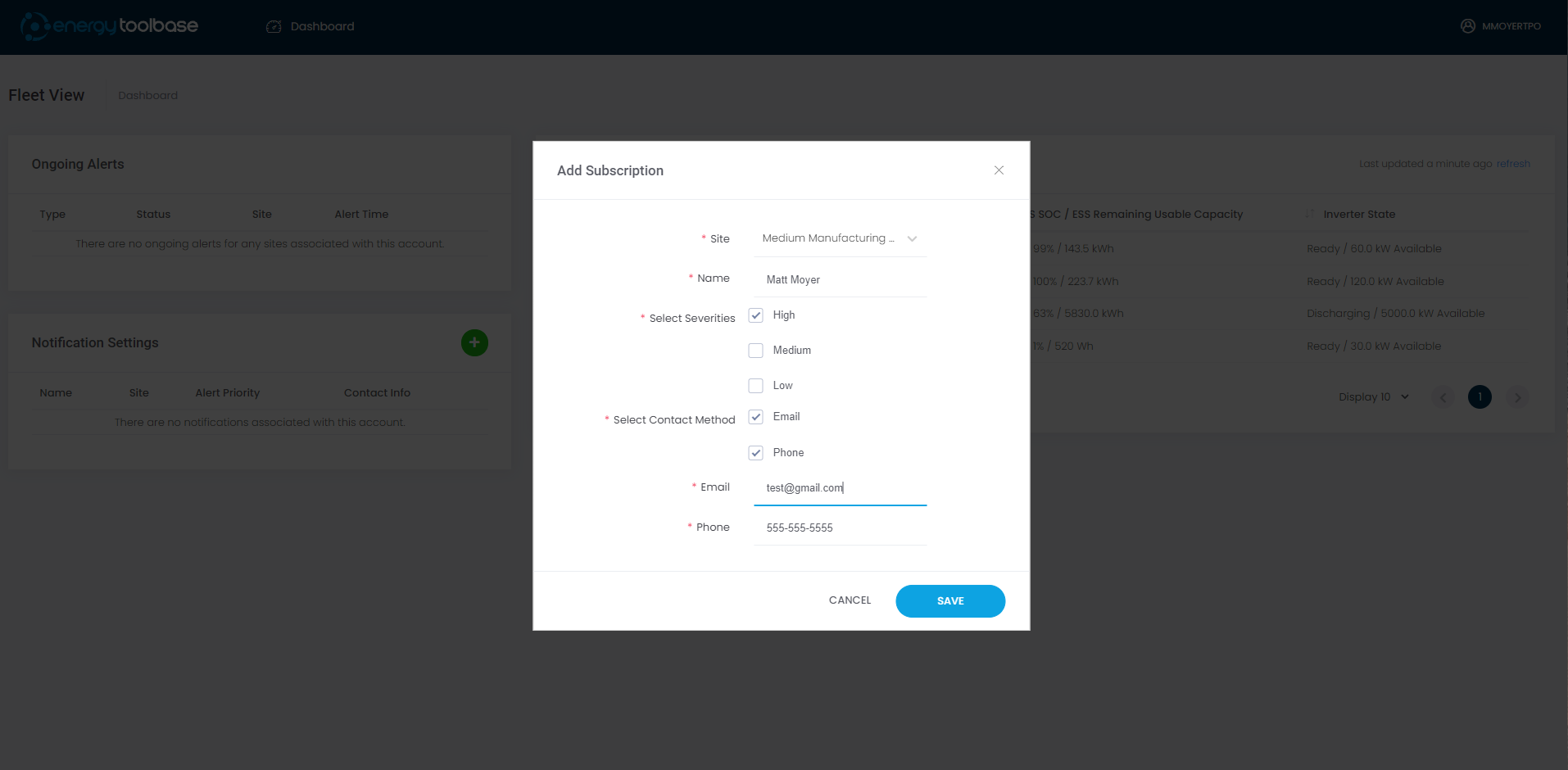Click the Contact Info column header
This screenshot has width=1568, height=770.
point(377,392)
